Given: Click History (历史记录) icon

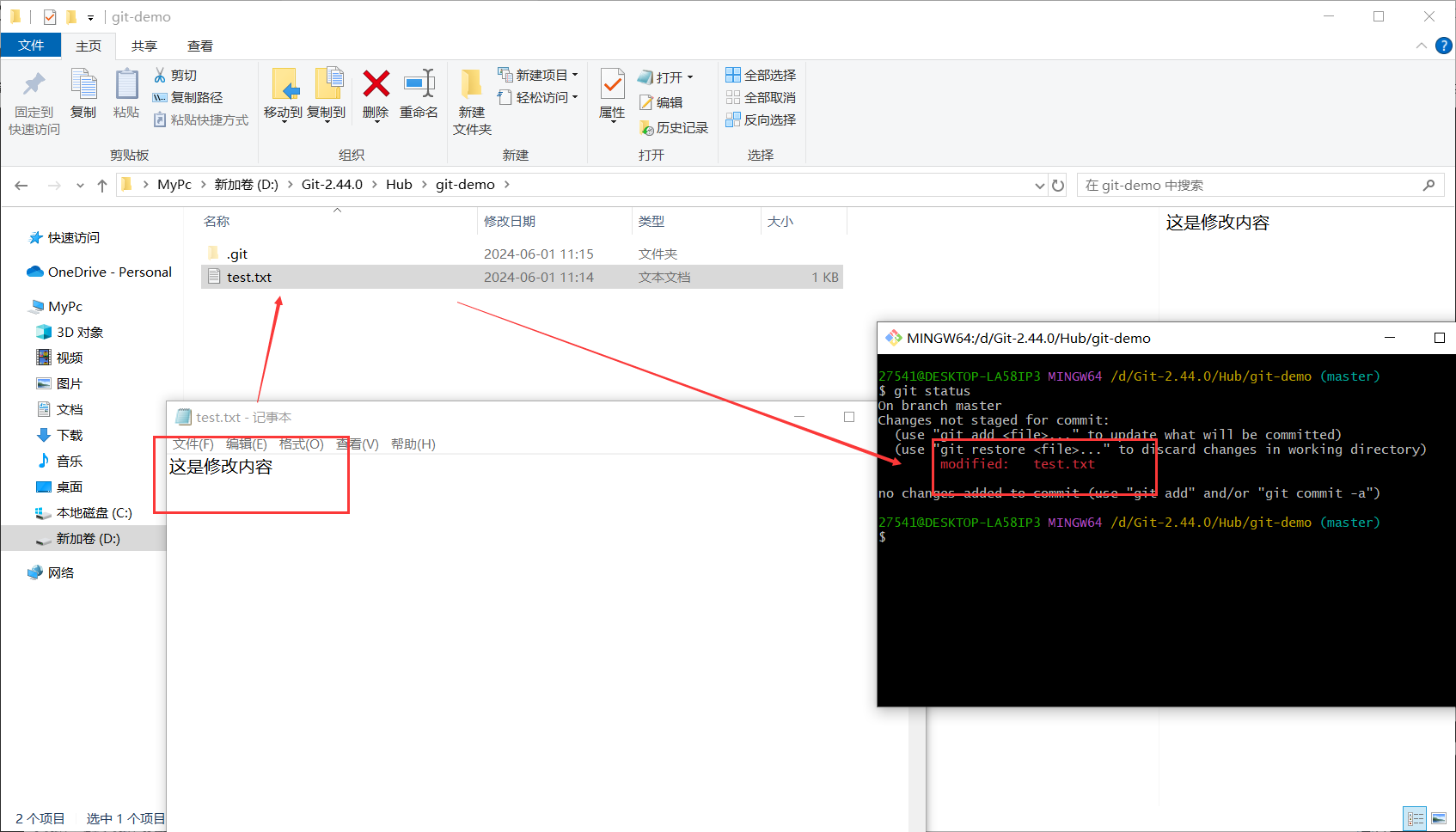Looking at the screenshot, I should pyautogui.click(x=646, y=128).
